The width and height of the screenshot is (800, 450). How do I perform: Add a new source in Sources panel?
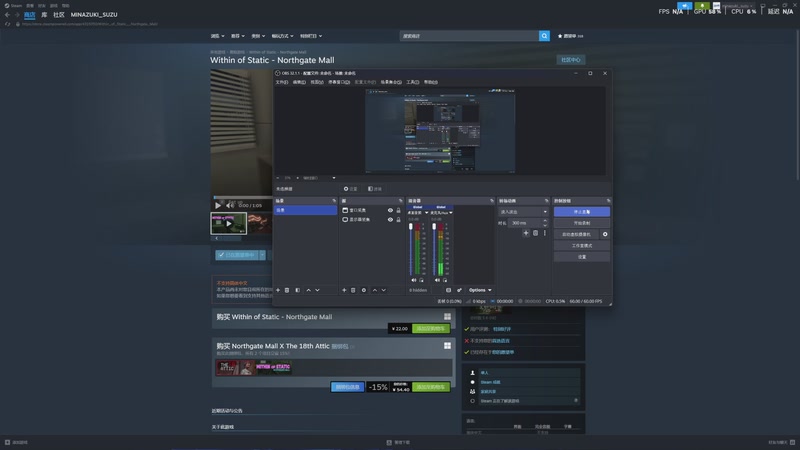(344, 290)
